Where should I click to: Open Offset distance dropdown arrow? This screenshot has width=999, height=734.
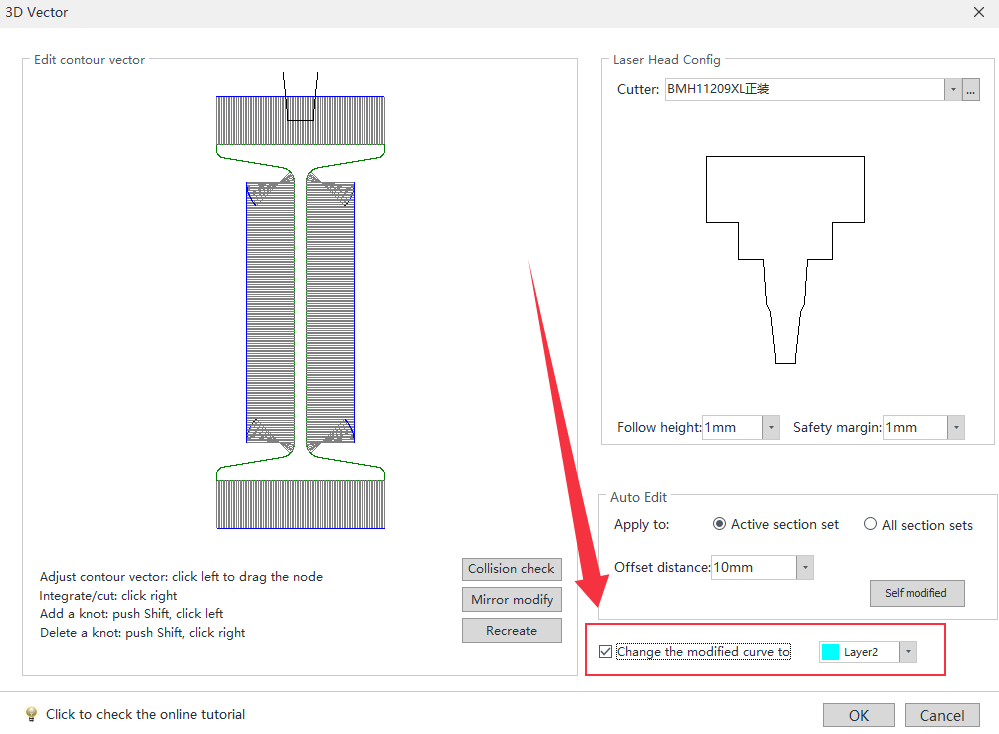(x=805, y=567)
